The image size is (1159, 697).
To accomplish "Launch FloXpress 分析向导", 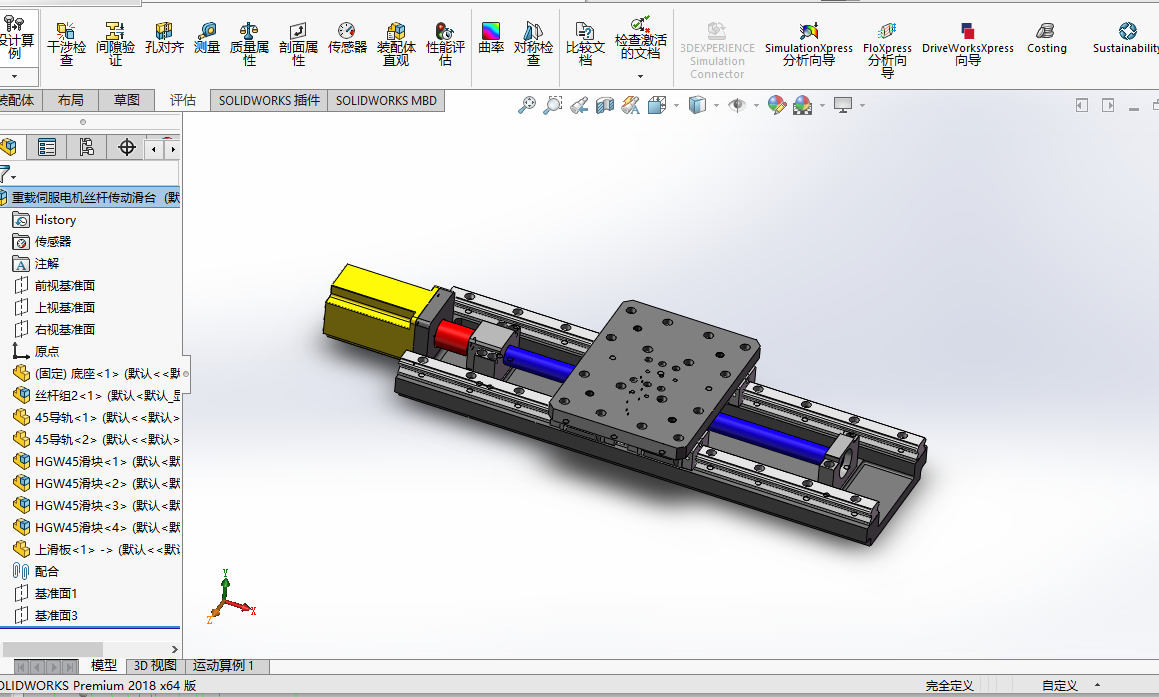I will click(x=887, y=50).
